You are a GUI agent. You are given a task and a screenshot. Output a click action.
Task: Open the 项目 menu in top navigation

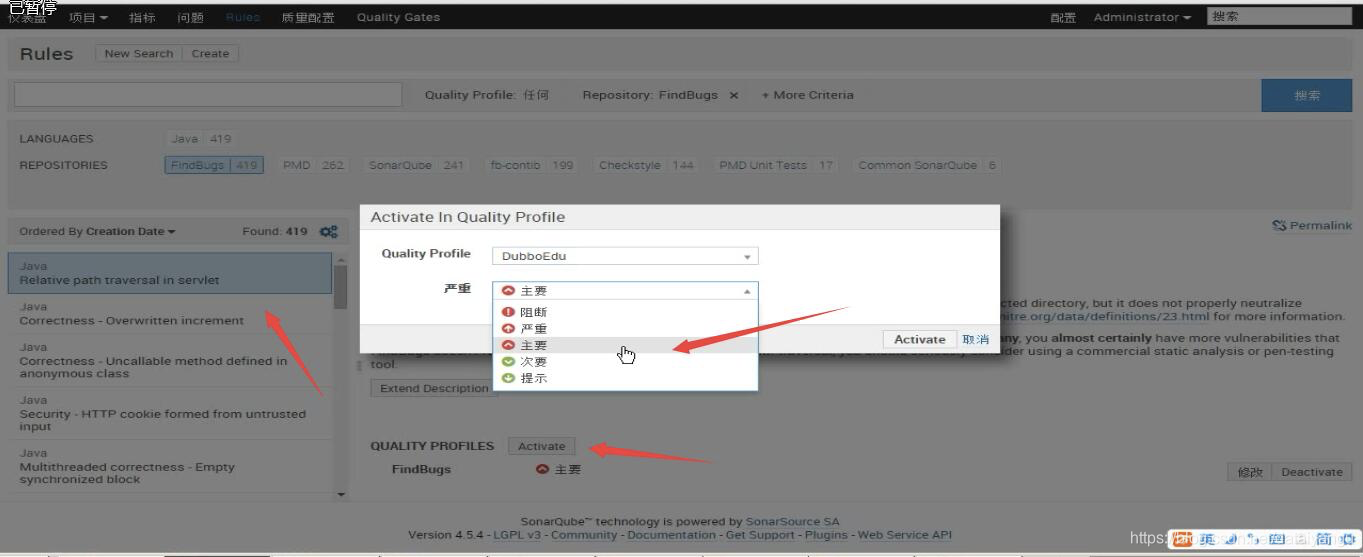[x=88, y=17]
